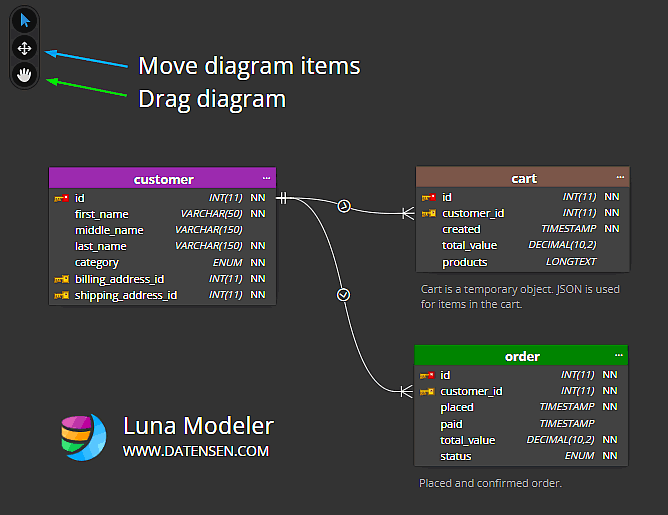Screen dimensions: 668x515
Task: Click the cart customer_id foreign key icon
Action: click(x=428, y=213)
